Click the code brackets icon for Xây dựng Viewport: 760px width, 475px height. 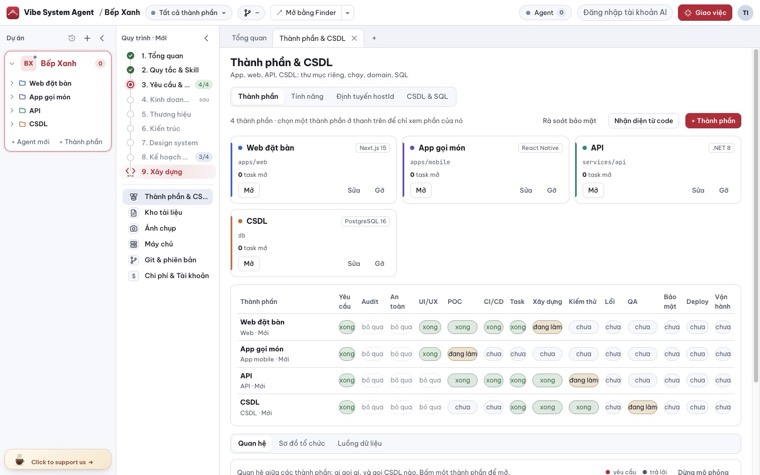click(x=130, y=171)
